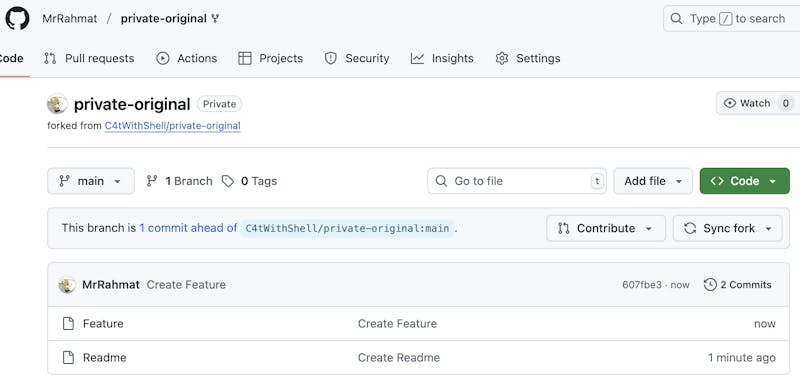This screenshot has width=800, height=384.
Task: Go to the Settings tab
Action: (528, 58)
